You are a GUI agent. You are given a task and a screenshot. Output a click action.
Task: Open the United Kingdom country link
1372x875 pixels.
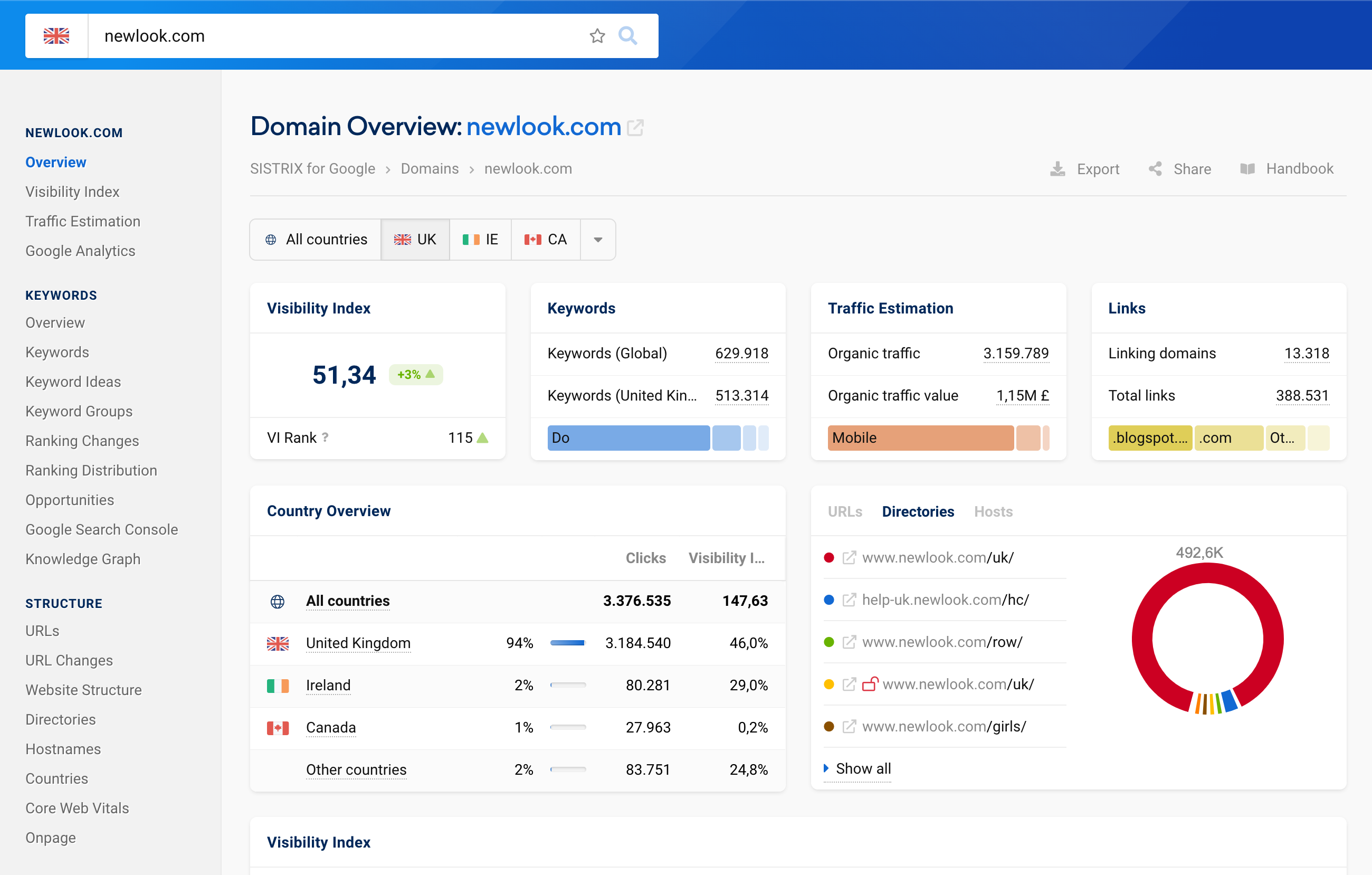click(358, 643)
